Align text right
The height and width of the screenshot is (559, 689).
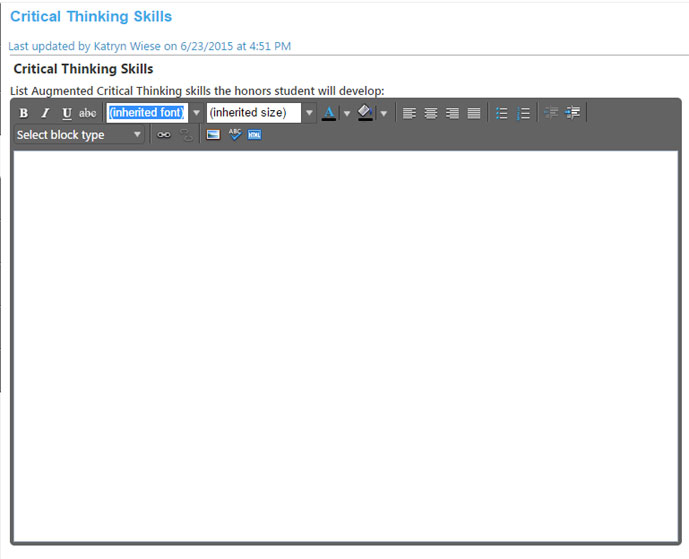pos(452,113)
